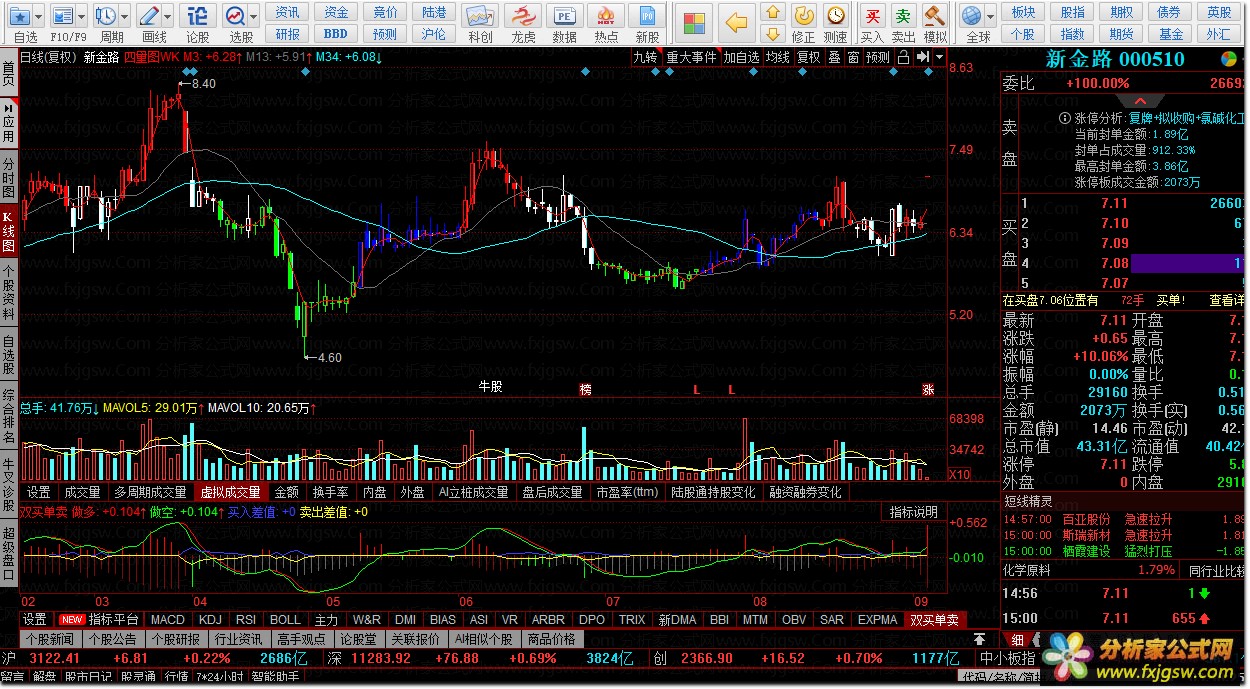Viewport: 1250px width, 689px height.
Task: Open the 虚拟成交量 volume tab
Action: pos(230,492)
